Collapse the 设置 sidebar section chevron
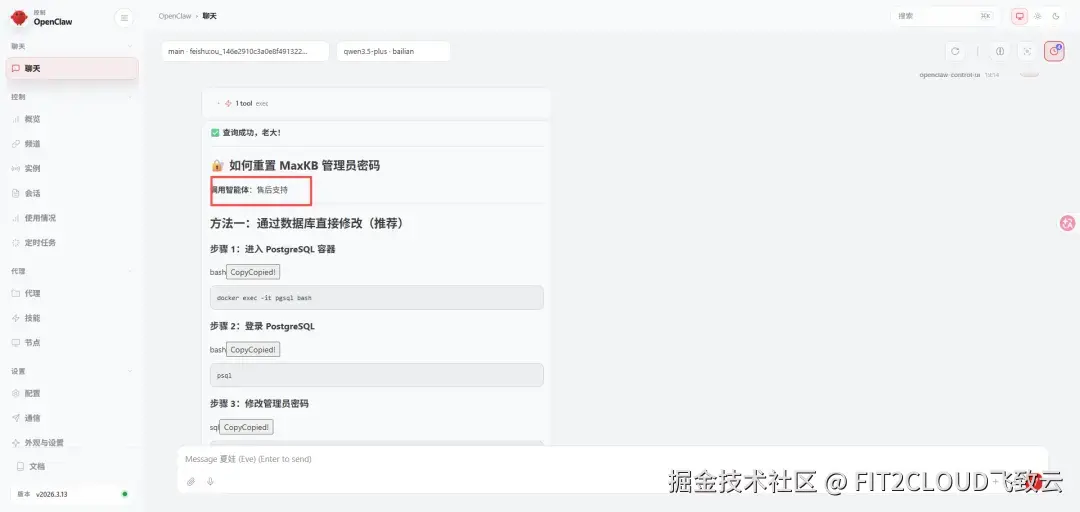This screenshot has height=512, width=1080. (130, 371)
